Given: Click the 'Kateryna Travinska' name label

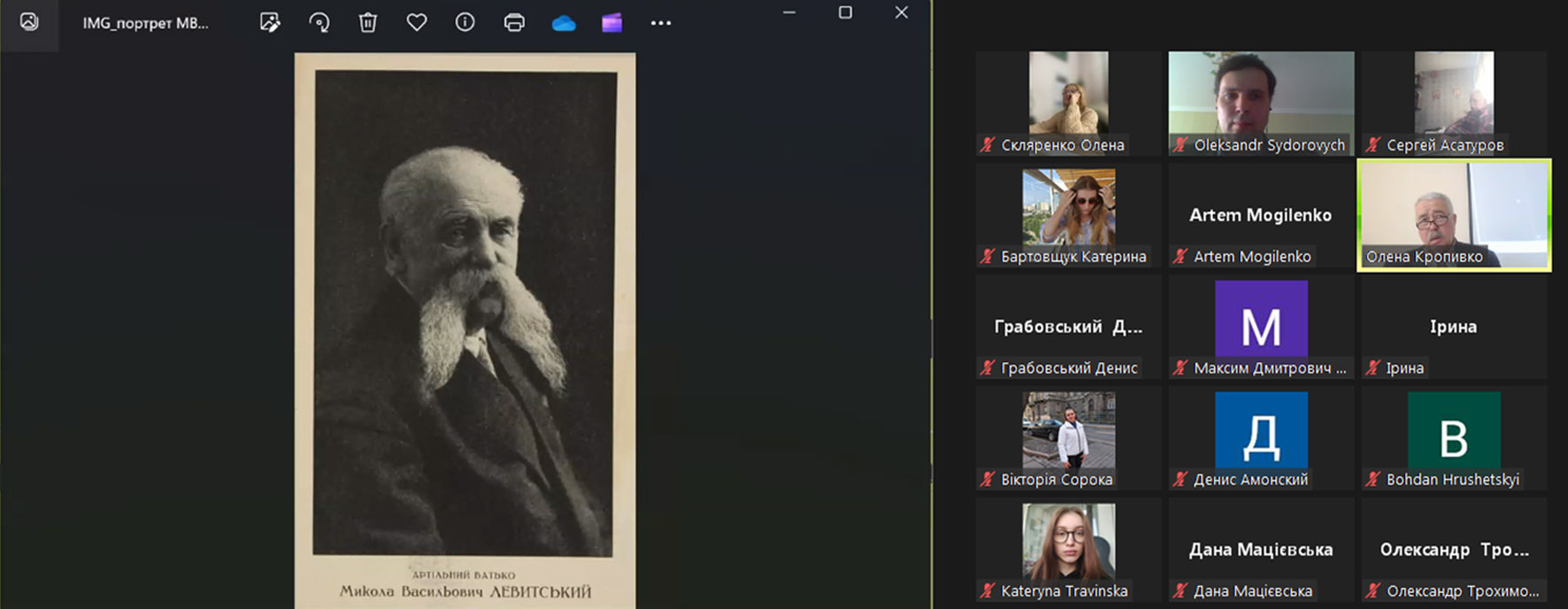Looking at the screenshot, I should coord(1065,591).
